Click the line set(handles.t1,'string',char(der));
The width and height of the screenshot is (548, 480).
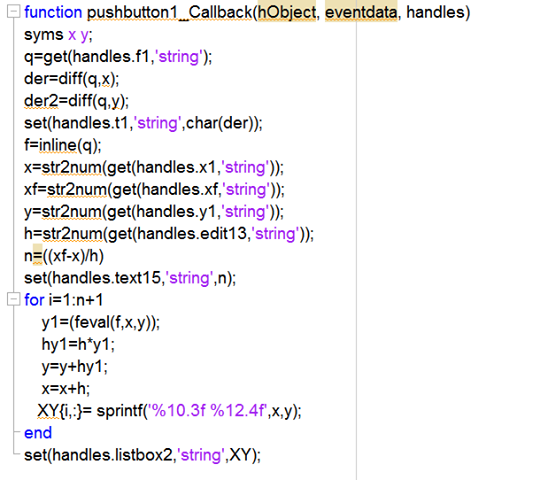pyautogui.click(x=143, y=123)
